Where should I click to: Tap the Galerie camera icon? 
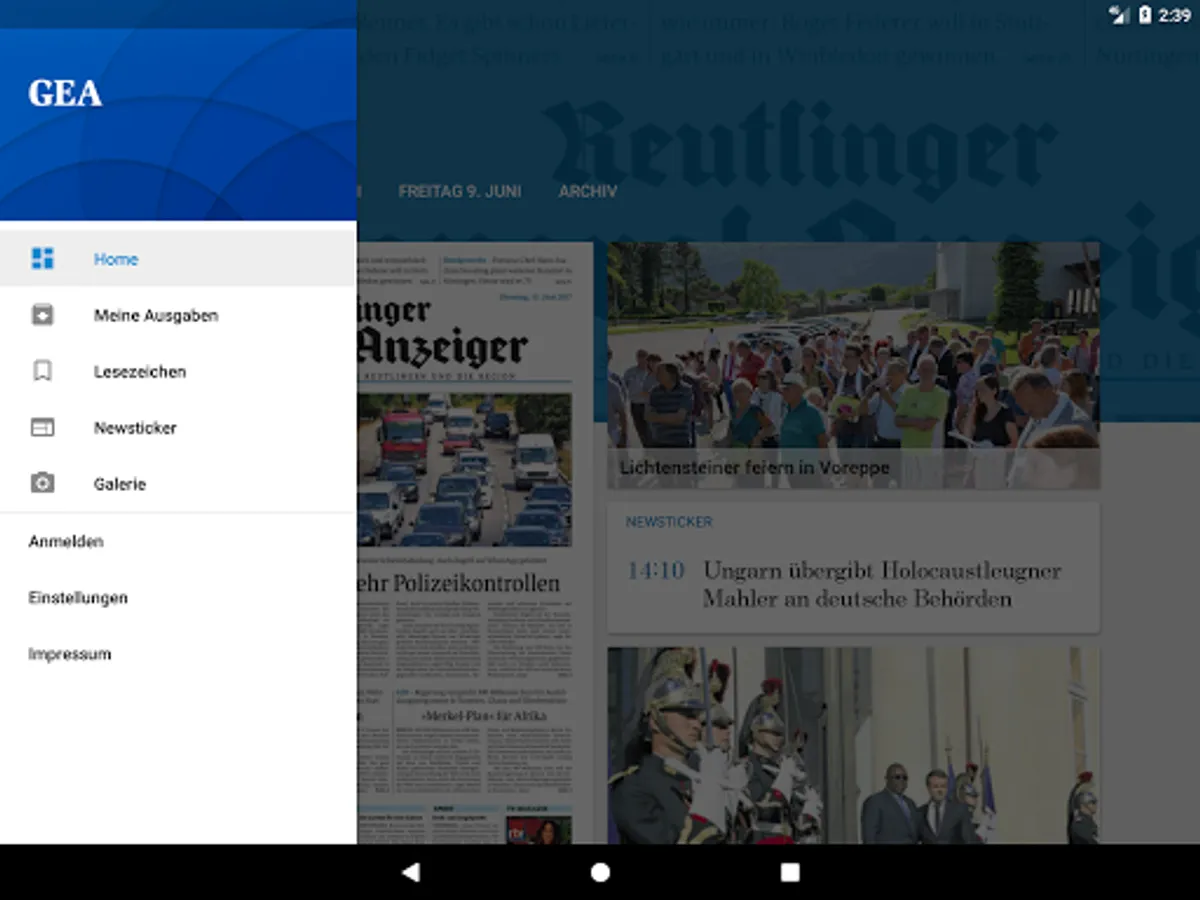point(42,483)
